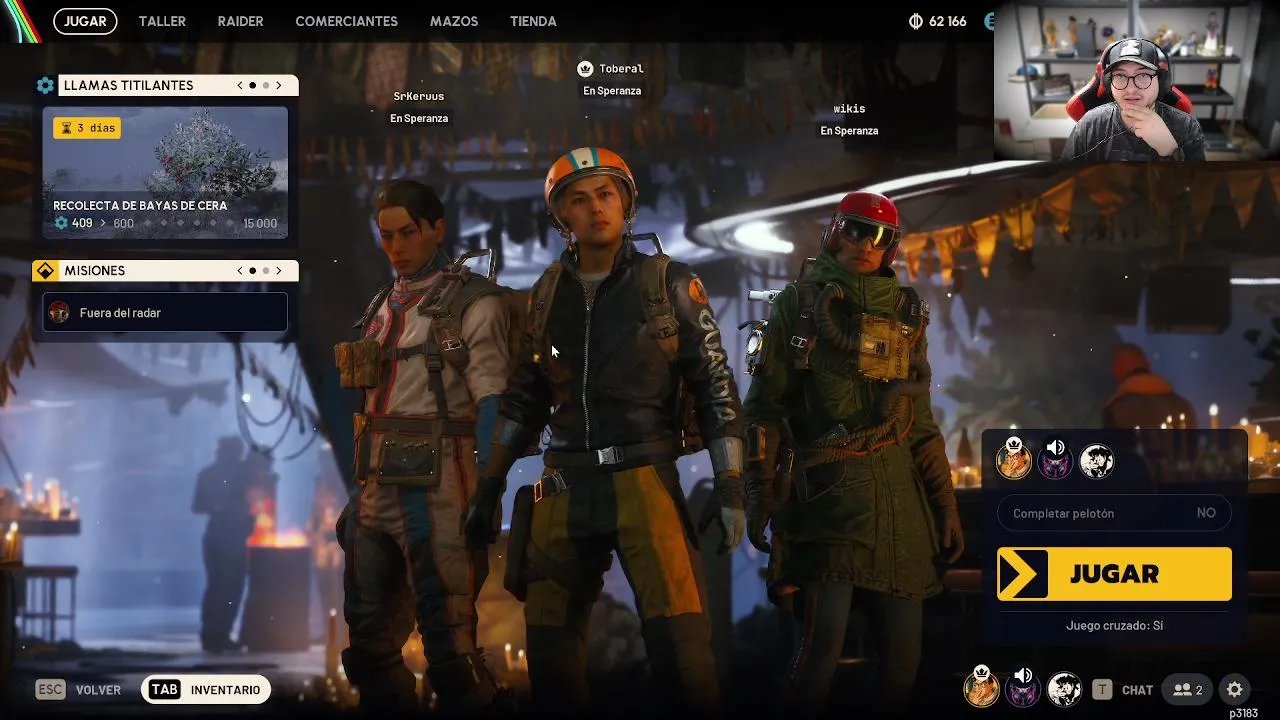Go to previous Misiones page
1280x720 pixels.
tap(240, 271)
